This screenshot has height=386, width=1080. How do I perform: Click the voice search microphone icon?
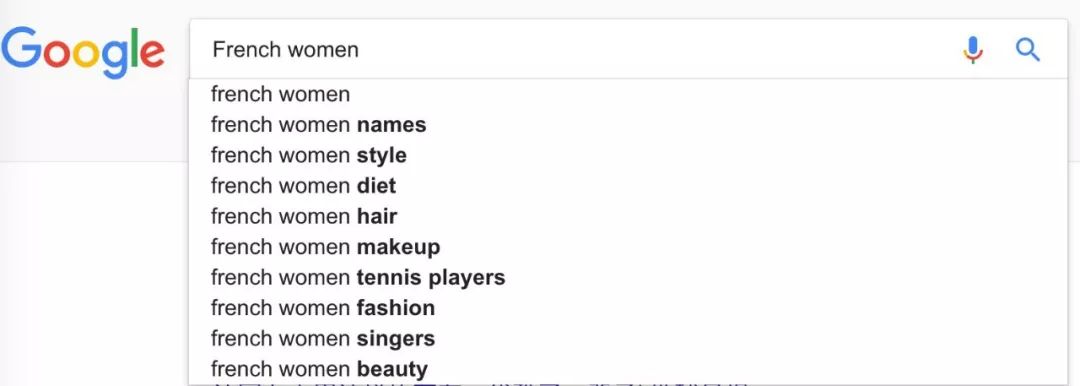[x=973, y=50]
